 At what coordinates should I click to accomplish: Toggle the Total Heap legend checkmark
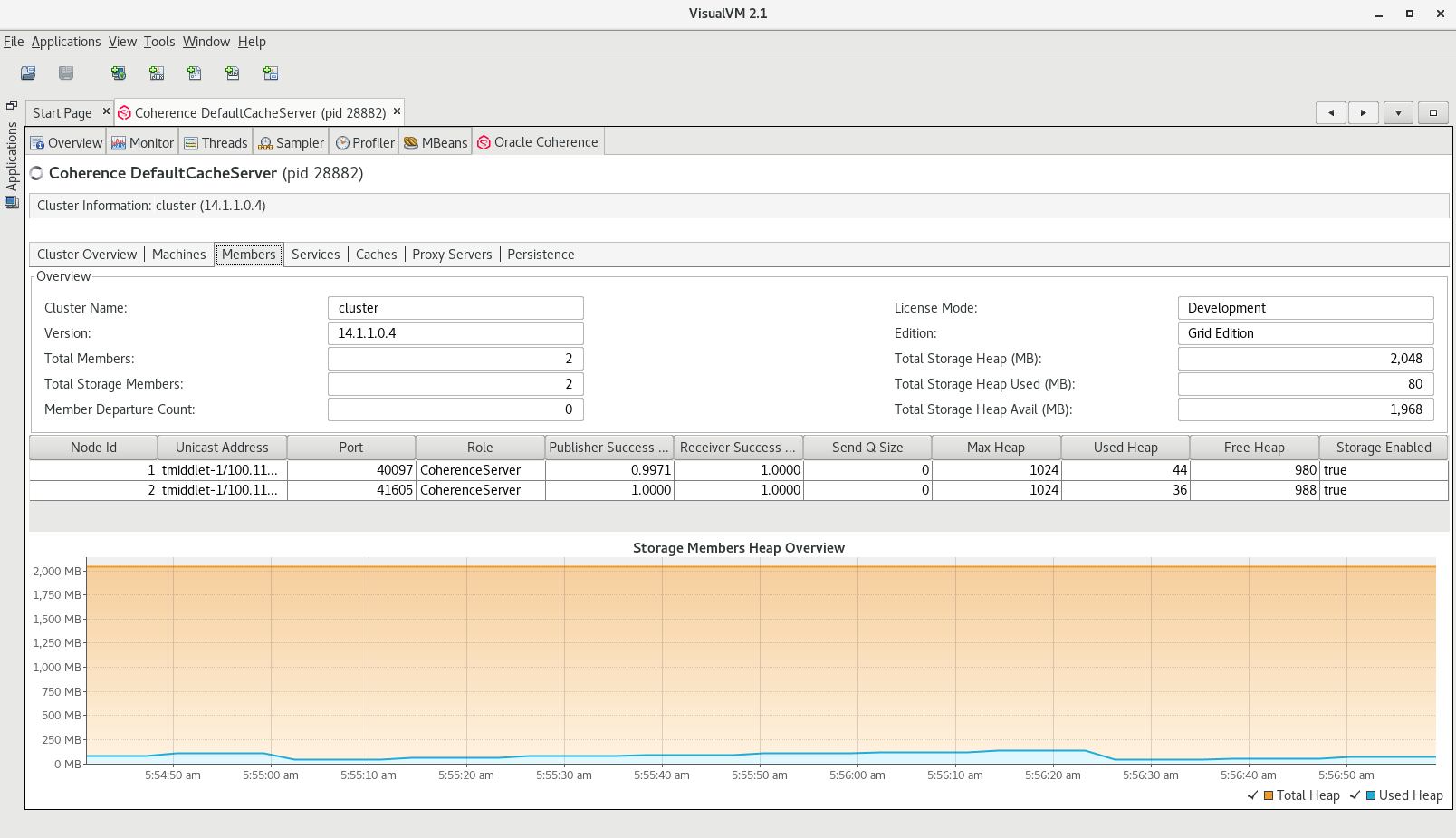(1252, 795)
